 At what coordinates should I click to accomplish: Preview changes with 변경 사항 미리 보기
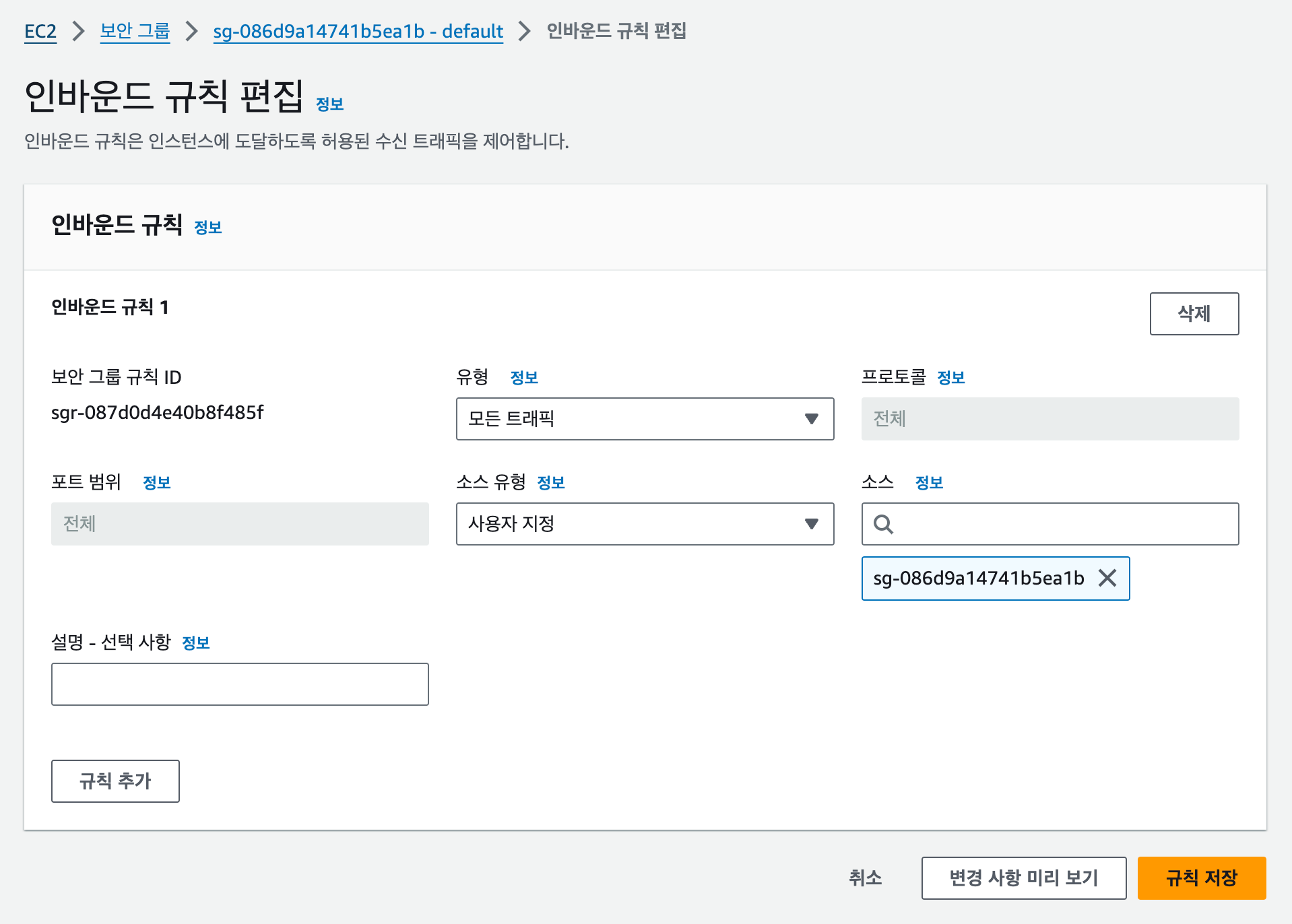coord(1023,878)
